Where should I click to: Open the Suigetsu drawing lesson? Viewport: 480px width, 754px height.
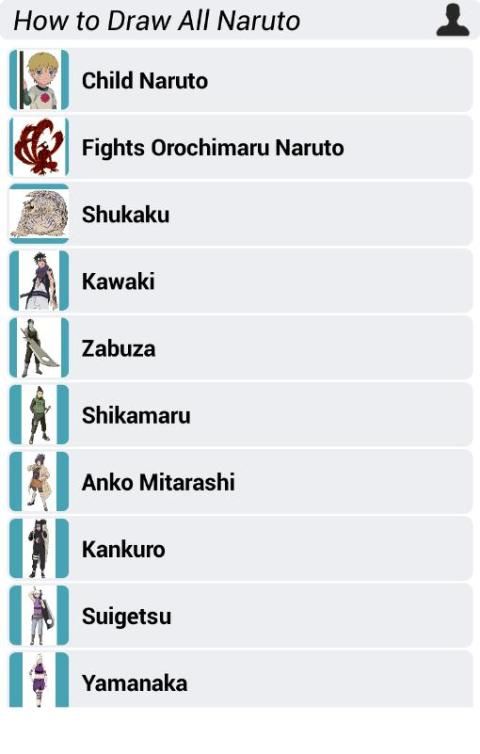240,616
